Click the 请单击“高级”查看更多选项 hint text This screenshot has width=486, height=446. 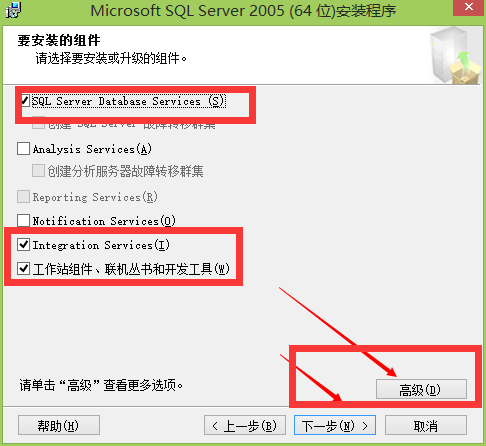tap(101, 385)
